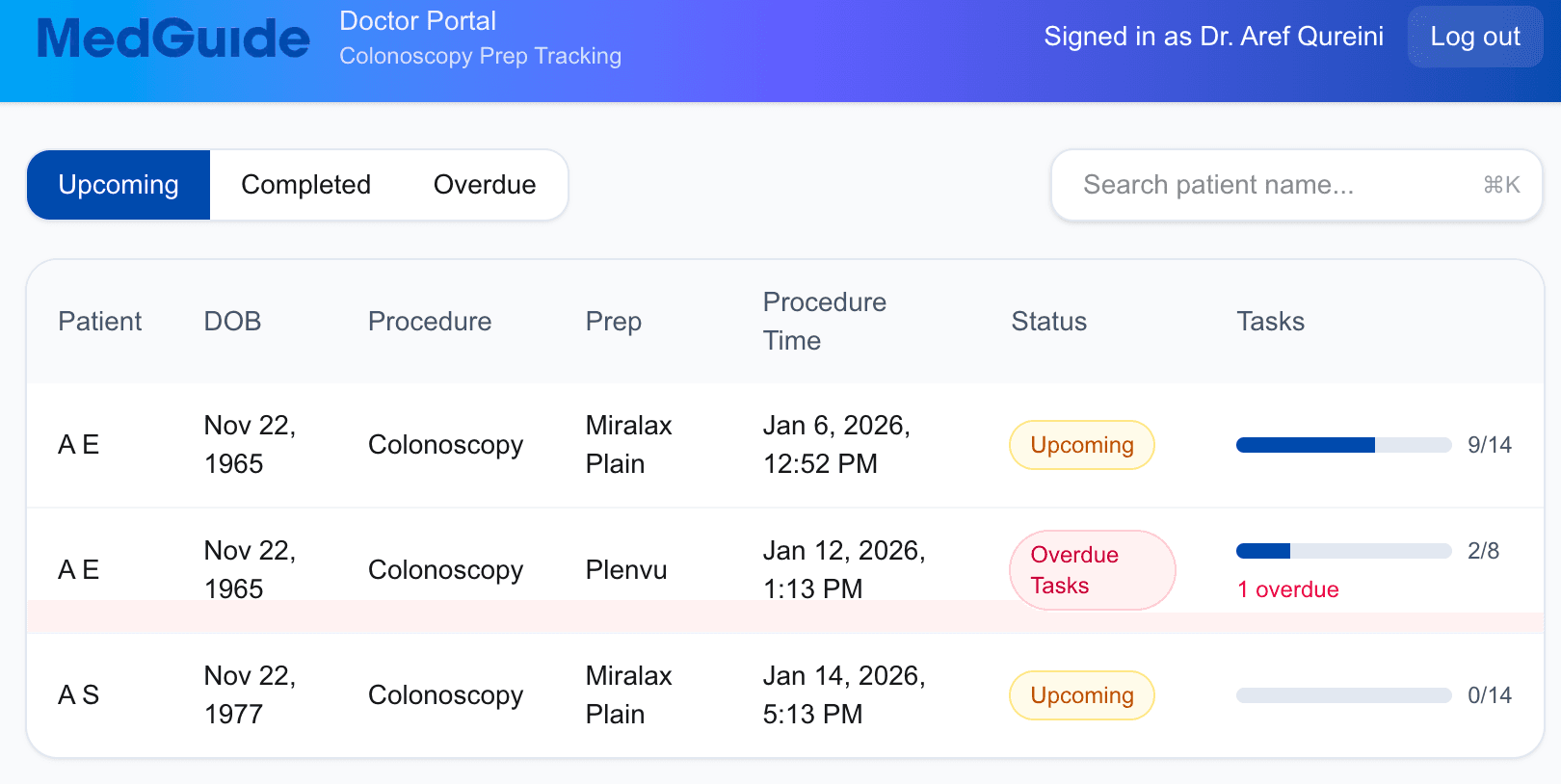Click the Patient column header
The height and width of the screenshot is (784, 1561).
pyautogui.click(x=99, y=321)
